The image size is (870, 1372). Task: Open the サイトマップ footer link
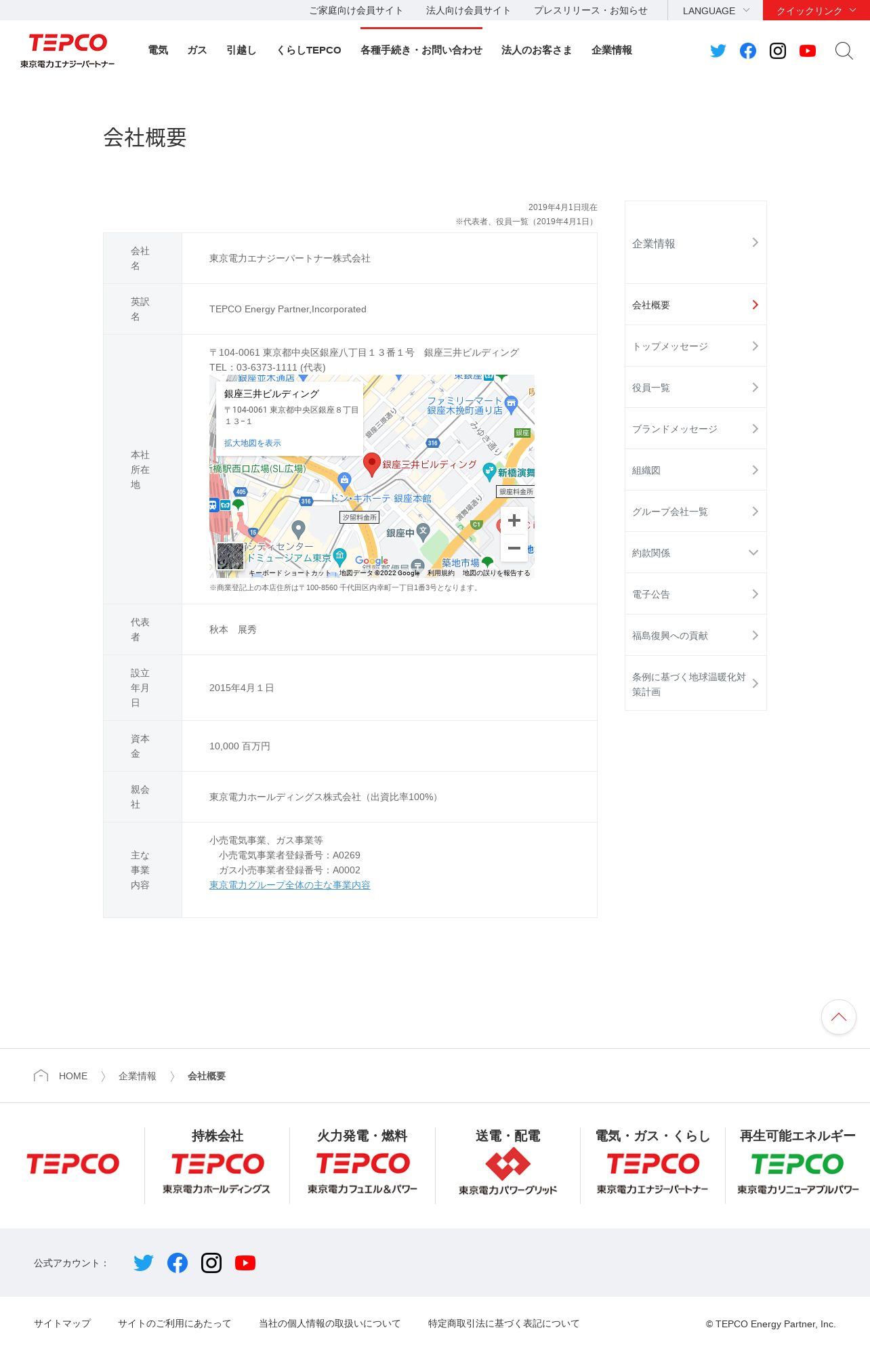62,1323
